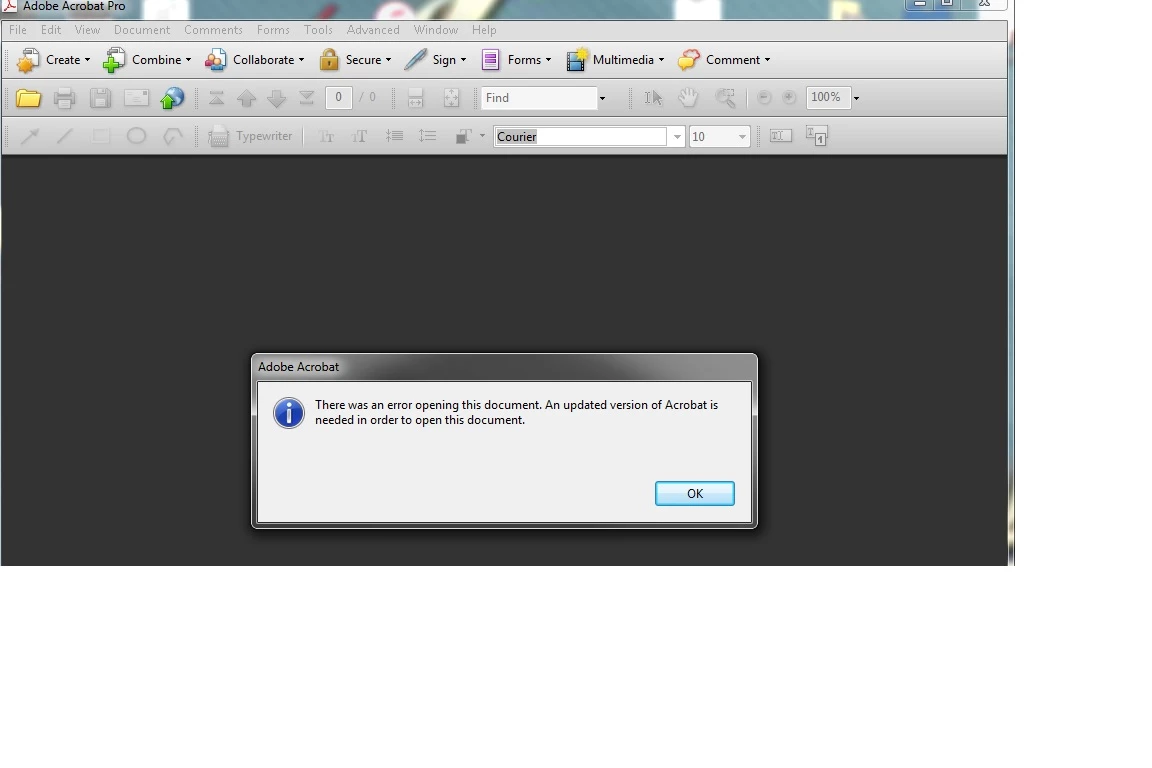The height and width of the screenshot is (768, 1152).
Task: Click the fit one full page icon
Action: click(x=451, y=98)
